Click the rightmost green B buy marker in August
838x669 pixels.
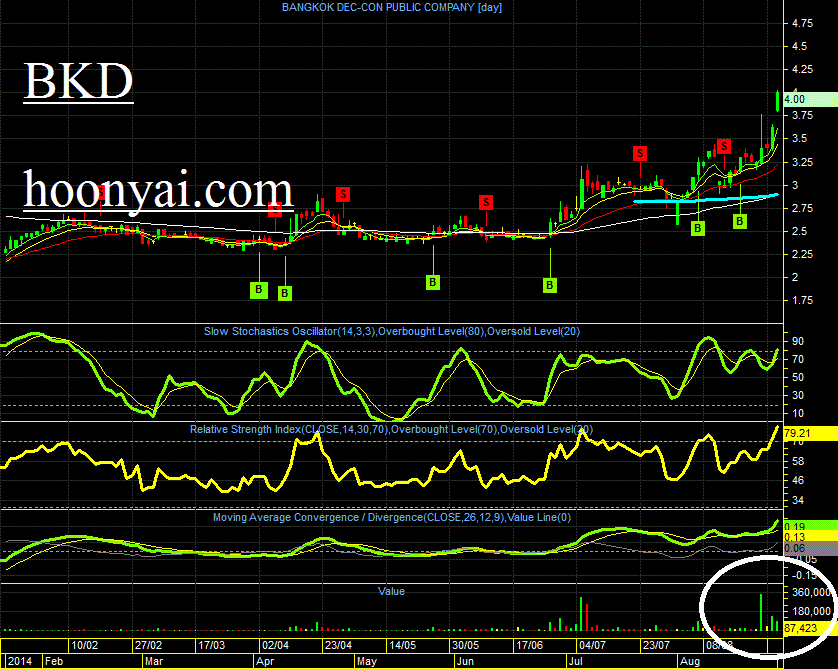coord(740,221)
